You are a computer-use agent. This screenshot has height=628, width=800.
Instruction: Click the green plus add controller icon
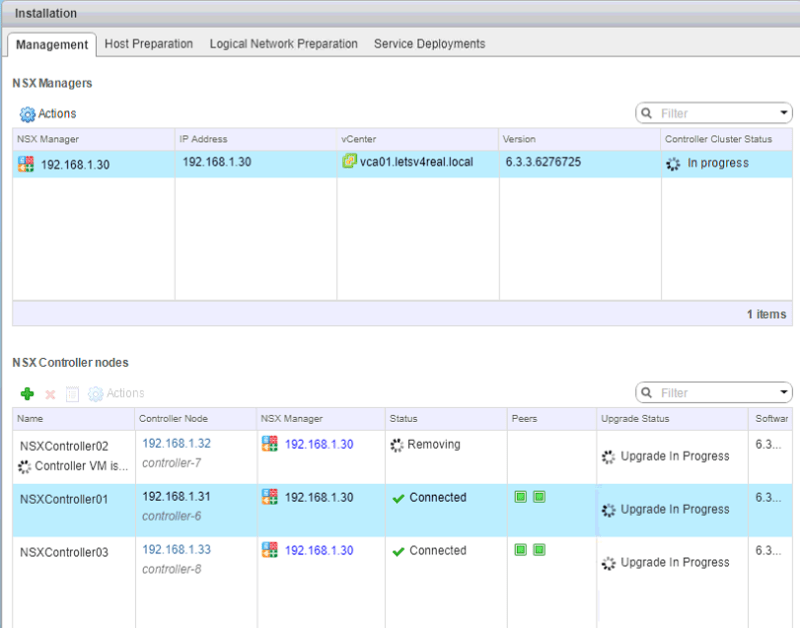27,394
